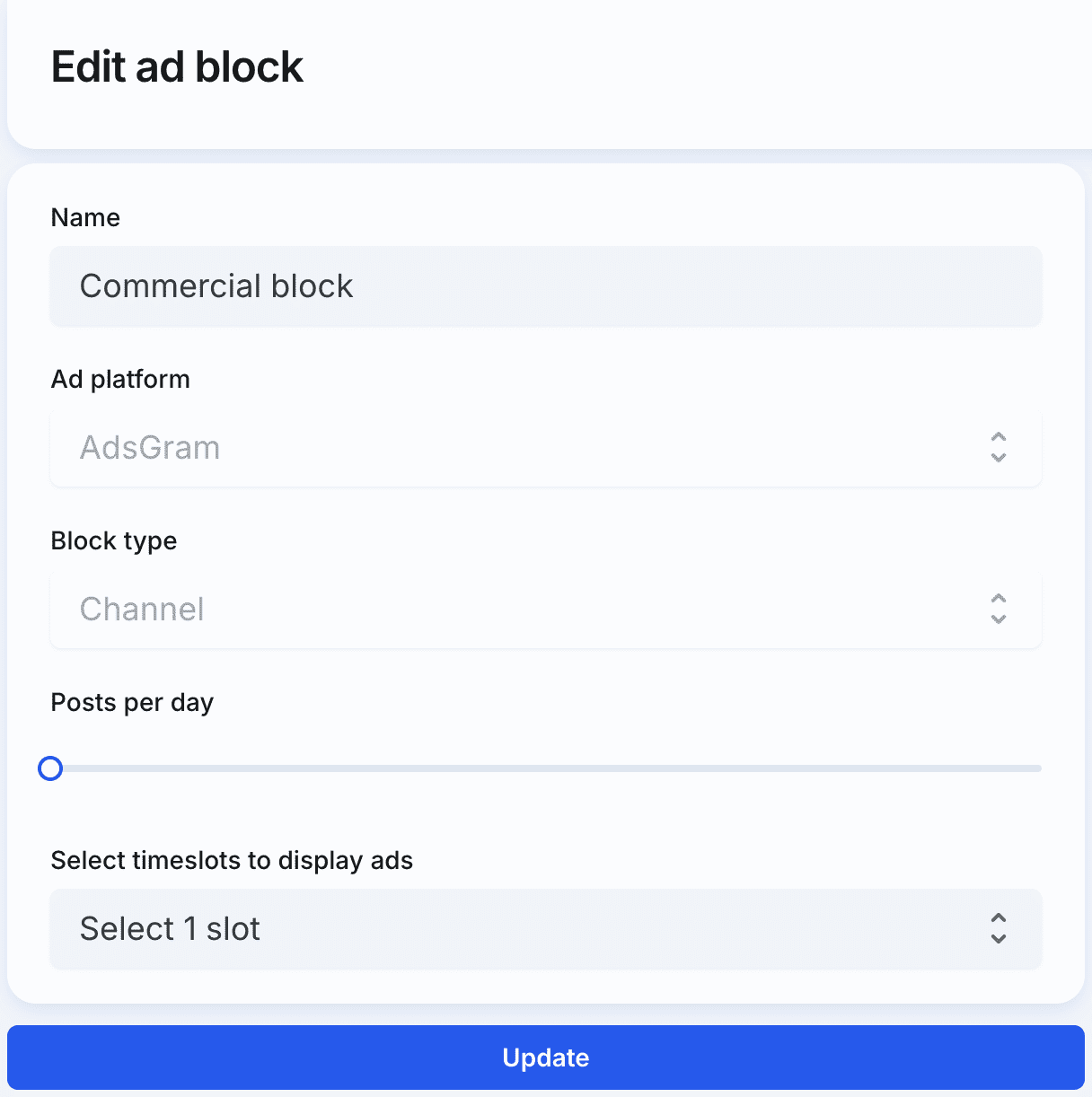Image resolution: width=1092 pixels, height=1097 pixels.
Task: Click the 'AdsGram' placeholder text
Action: click(x=150, y=447)
